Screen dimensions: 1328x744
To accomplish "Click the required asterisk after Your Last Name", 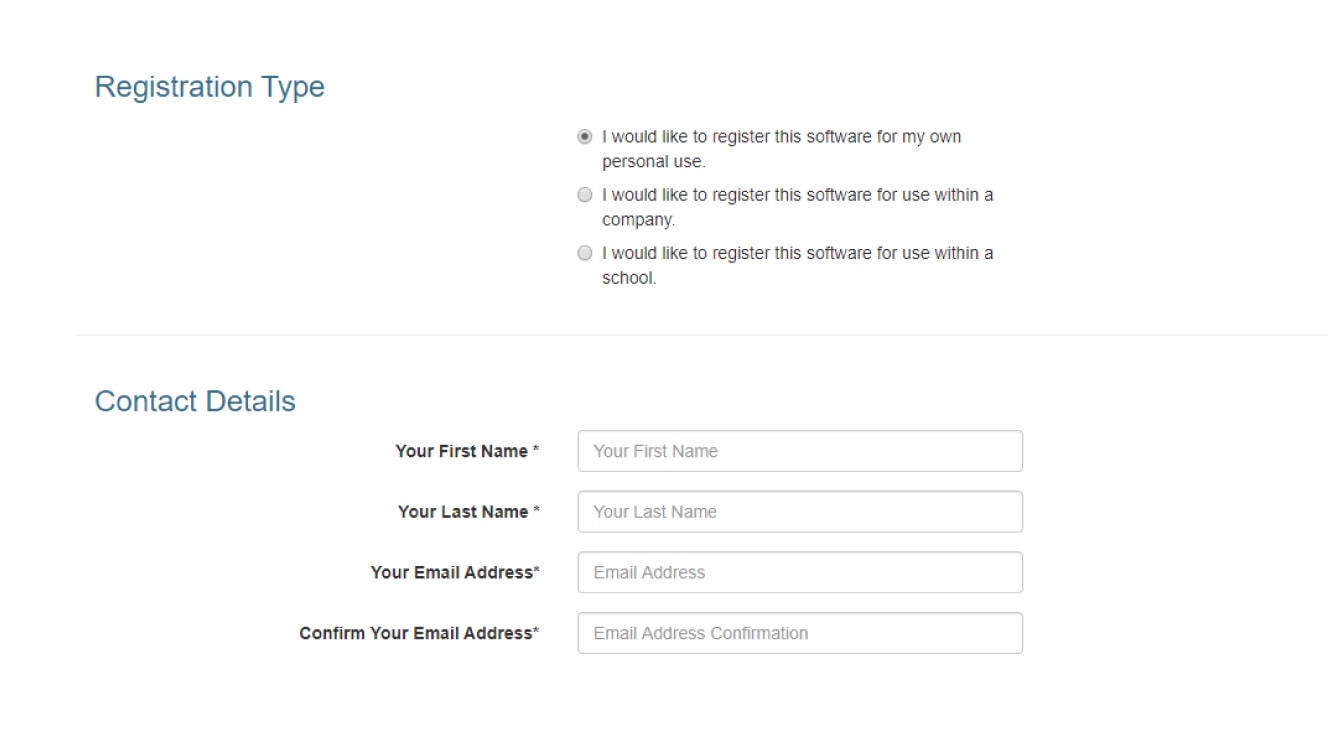I will point(536,511).
